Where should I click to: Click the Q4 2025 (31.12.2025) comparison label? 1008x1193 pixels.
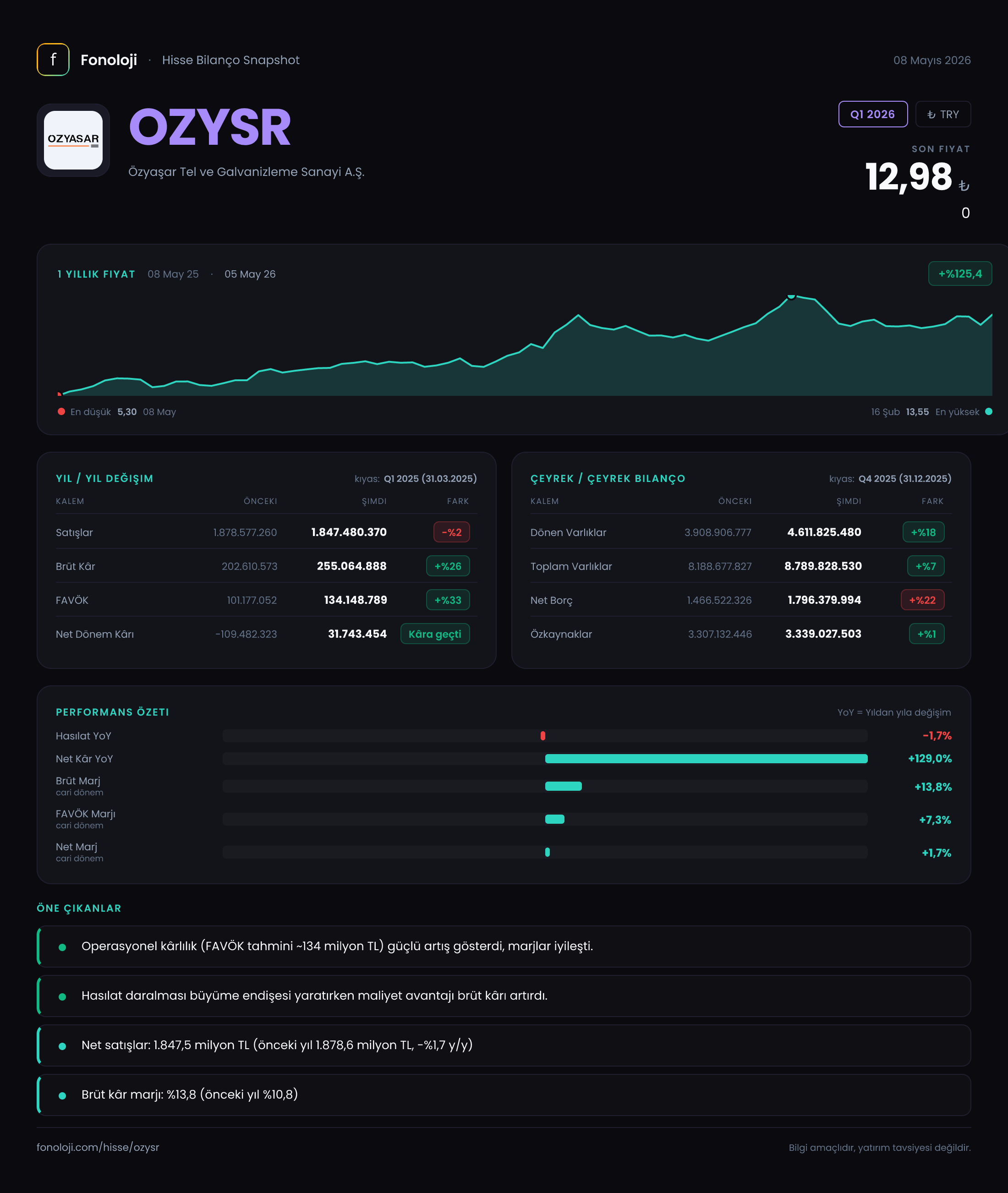tap(905, 478)
